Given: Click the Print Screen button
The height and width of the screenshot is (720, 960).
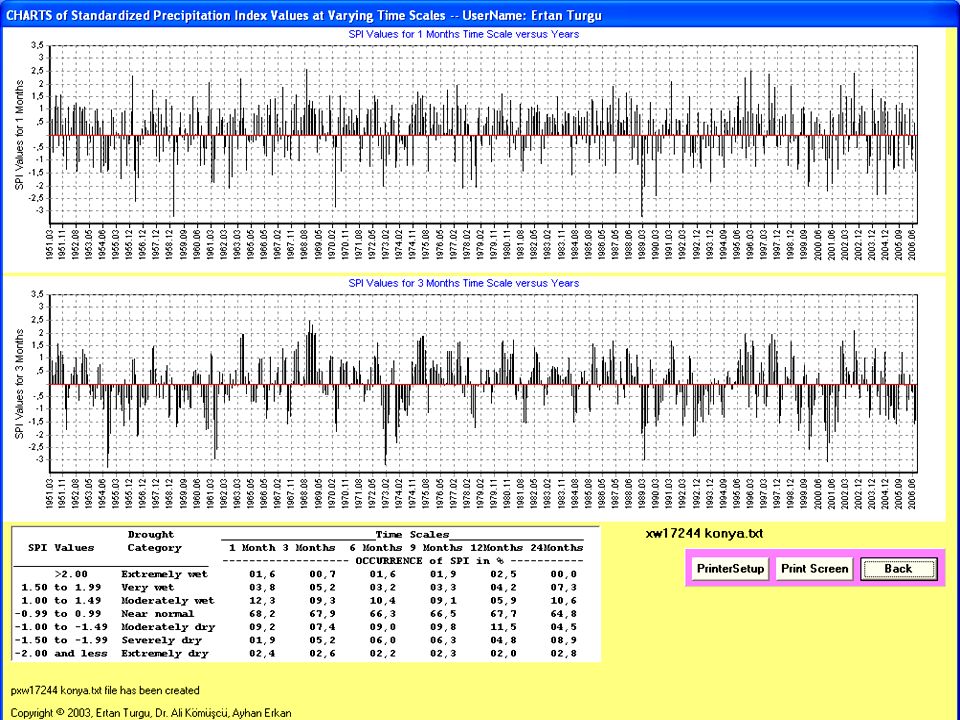Looking at the screenshot, I should click(814, 568).
